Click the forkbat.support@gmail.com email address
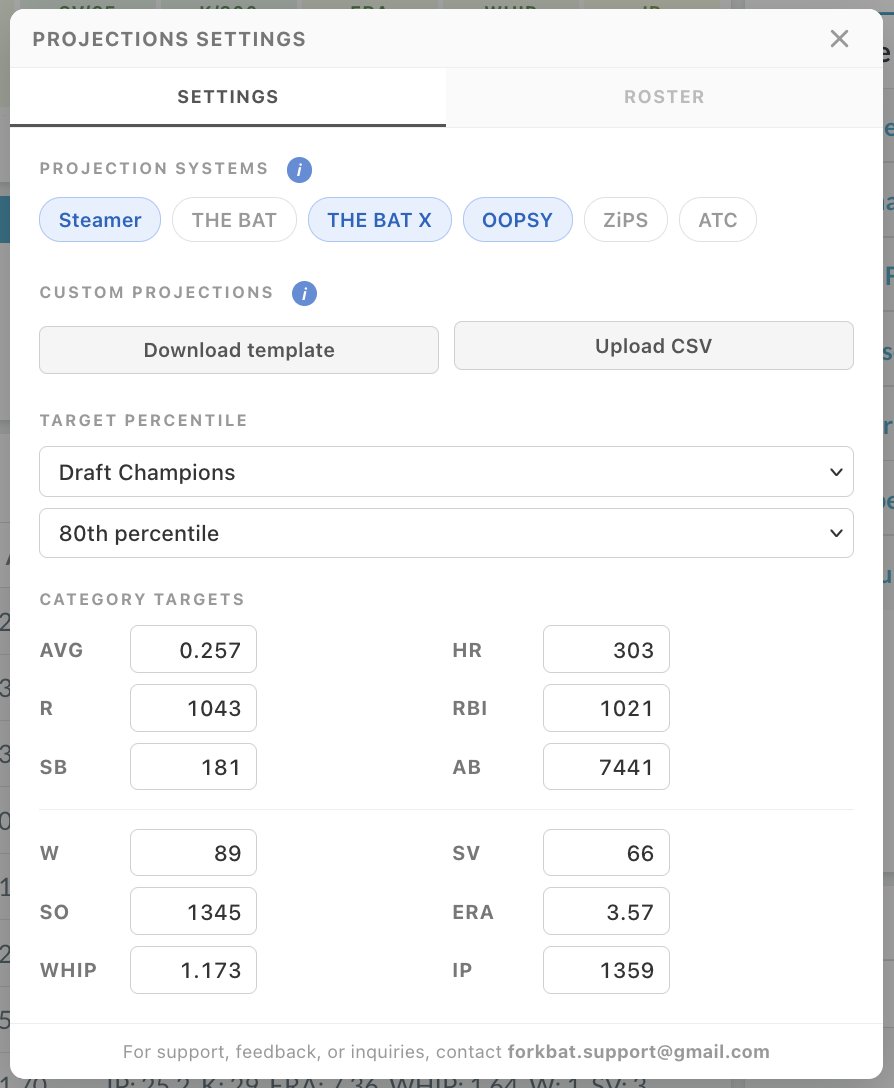 click(639, 1052)
